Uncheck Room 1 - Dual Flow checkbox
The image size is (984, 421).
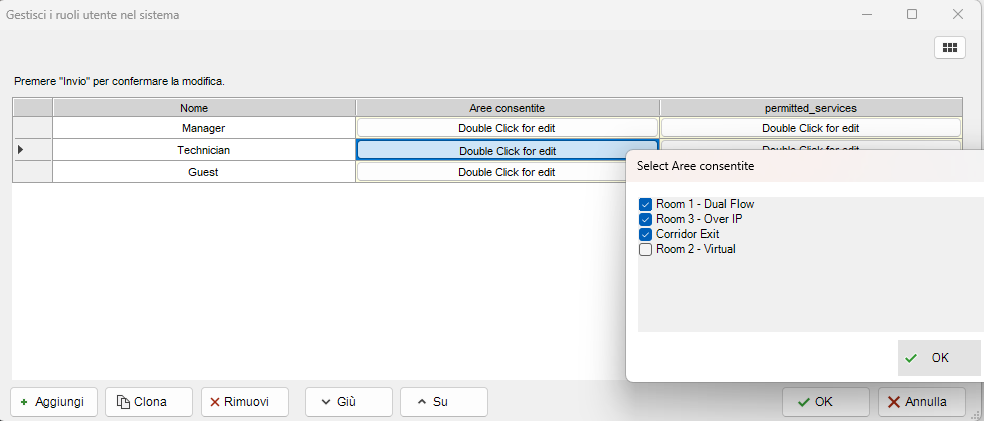click(645, 204)
